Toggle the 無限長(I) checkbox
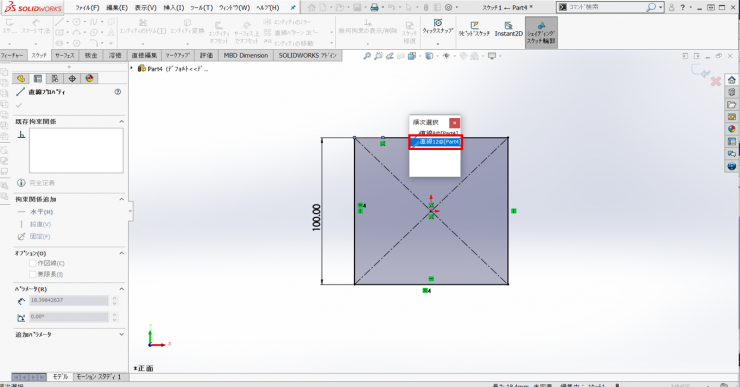The height and width of the screenshot is (387, 740). pos(33,274)
